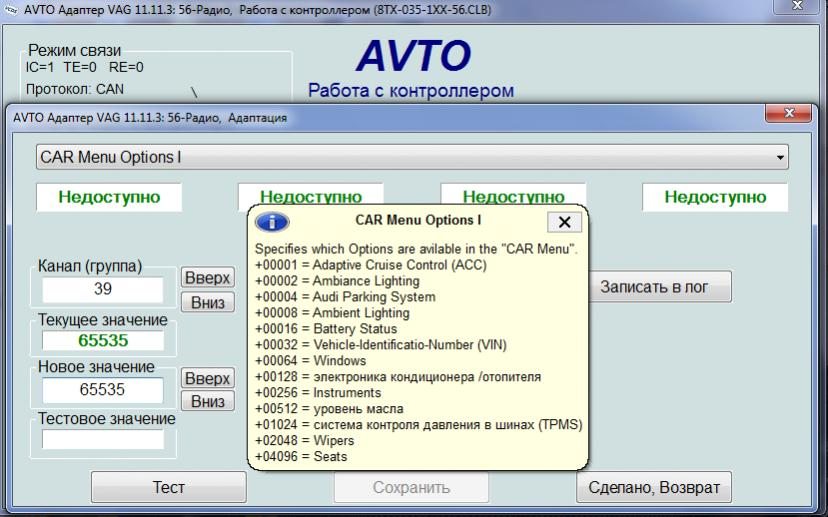The height and width of the screenshot is (517, 828).
Task: Click Вниз button next to channel group
Action: point(208,303)
